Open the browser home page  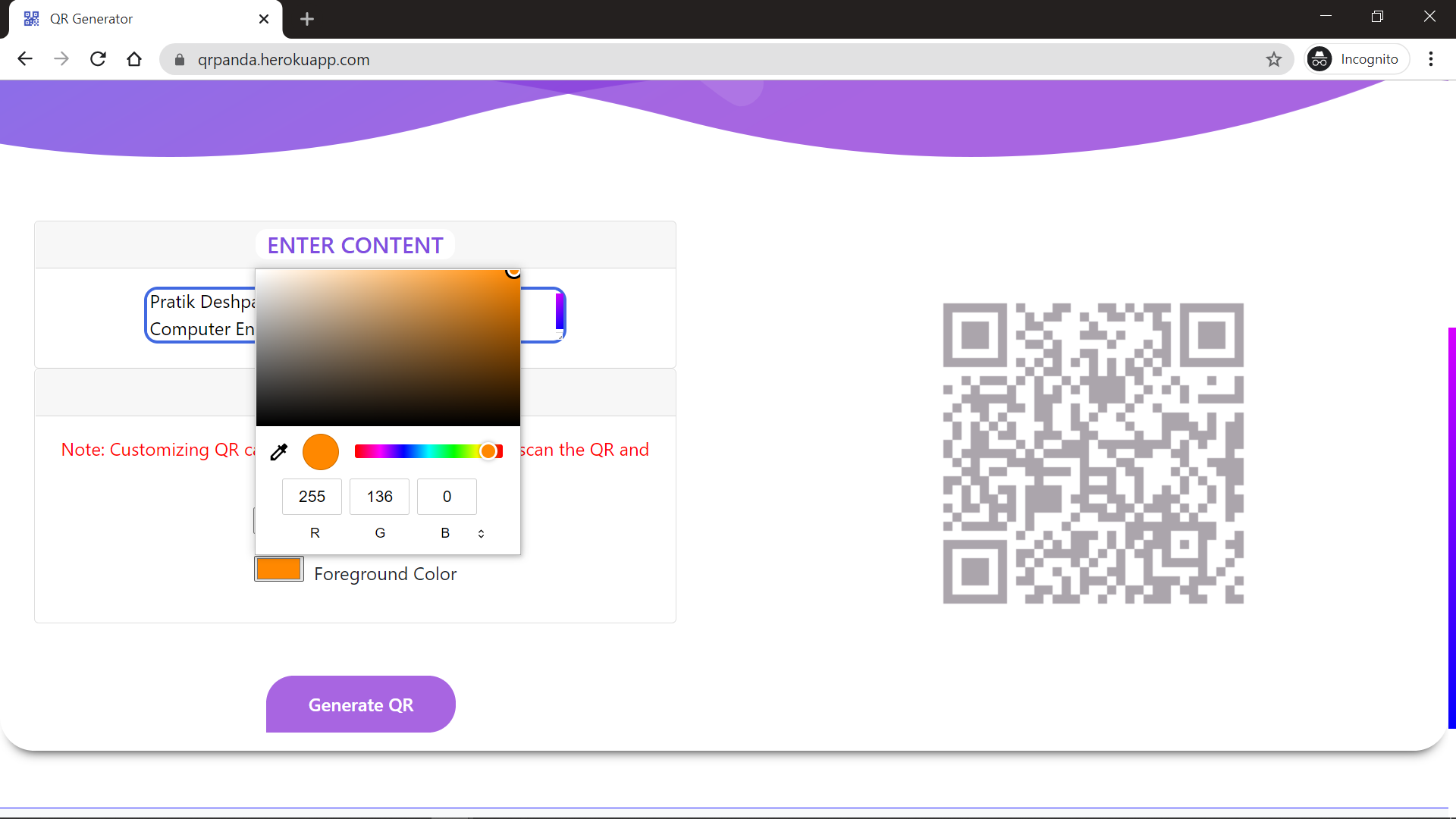click(x=134, y=59)
